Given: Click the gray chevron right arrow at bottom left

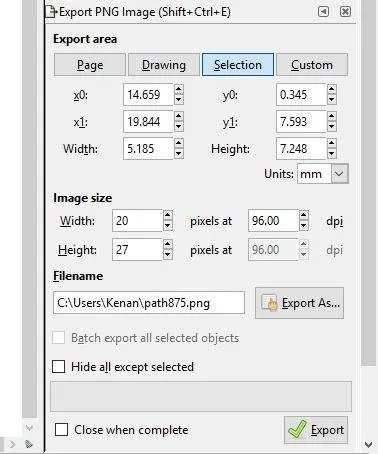Looking at the screenshot, I should pos(13,444).
